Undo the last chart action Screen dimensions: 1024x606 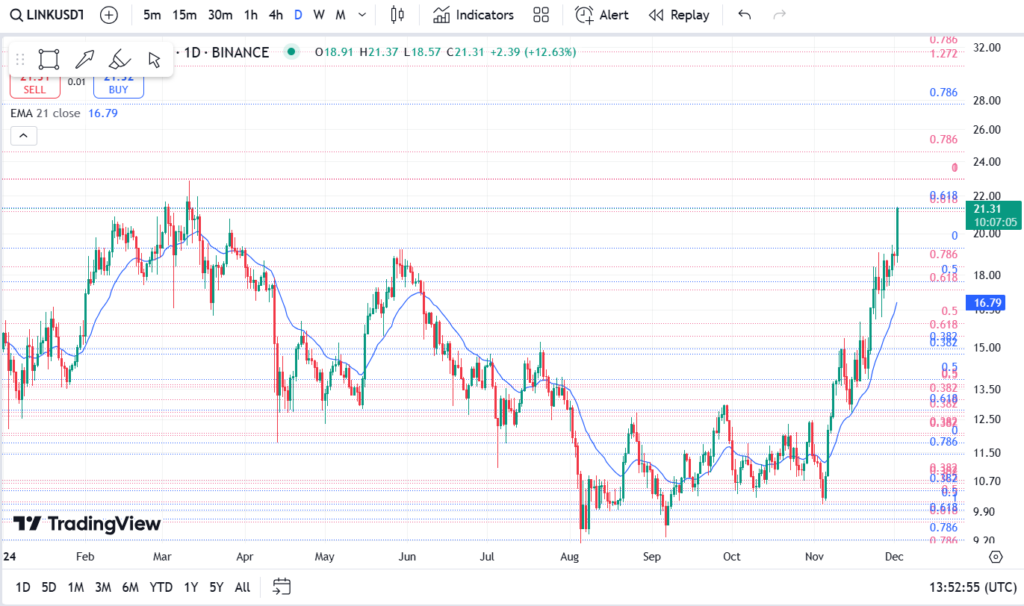pos(744,15)
